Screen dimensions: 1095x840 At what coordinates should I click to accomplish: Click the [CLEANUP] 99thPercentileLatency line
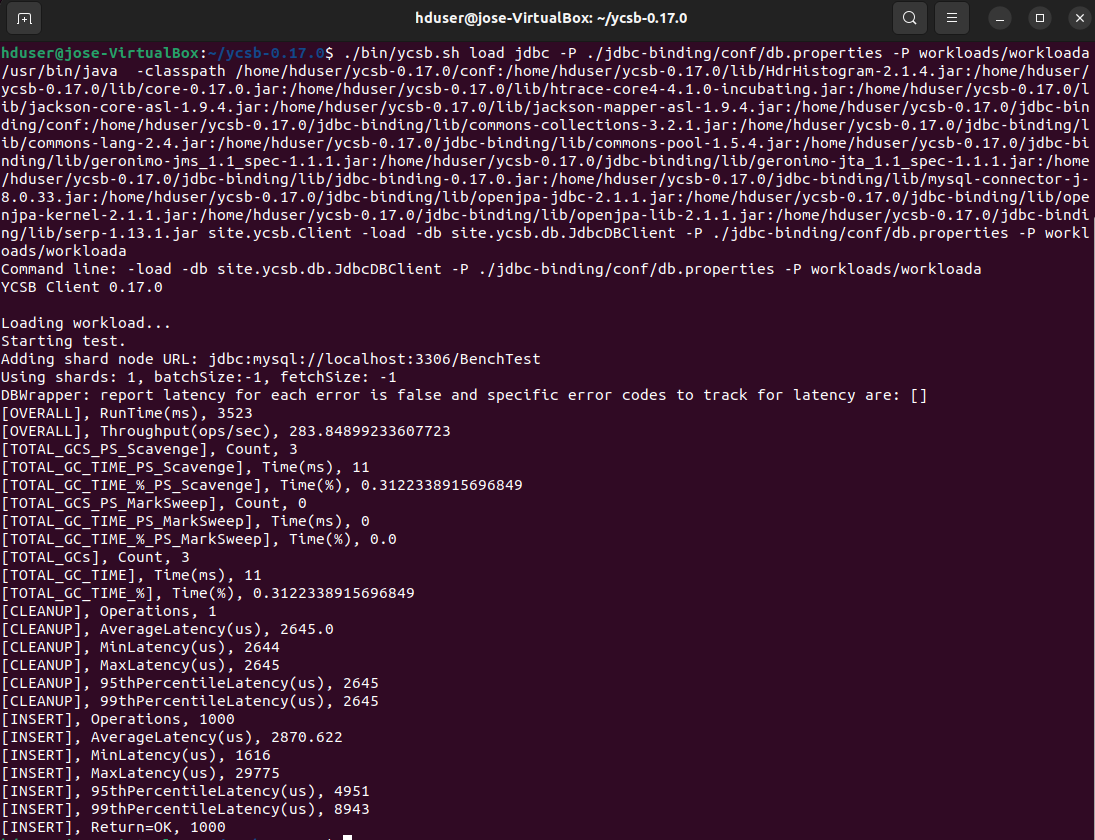[190, 702]
